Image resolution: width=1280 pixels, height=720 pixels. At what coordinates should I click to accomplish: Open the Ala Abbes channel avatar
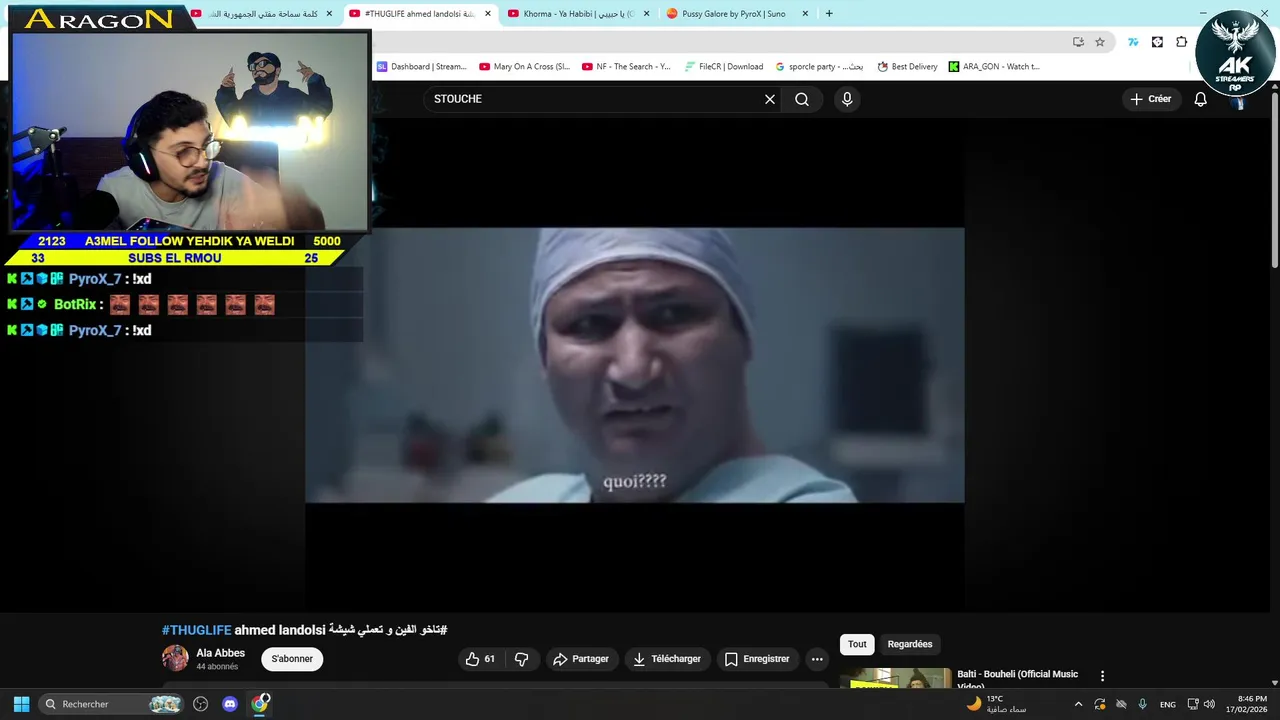click(175, 658)
